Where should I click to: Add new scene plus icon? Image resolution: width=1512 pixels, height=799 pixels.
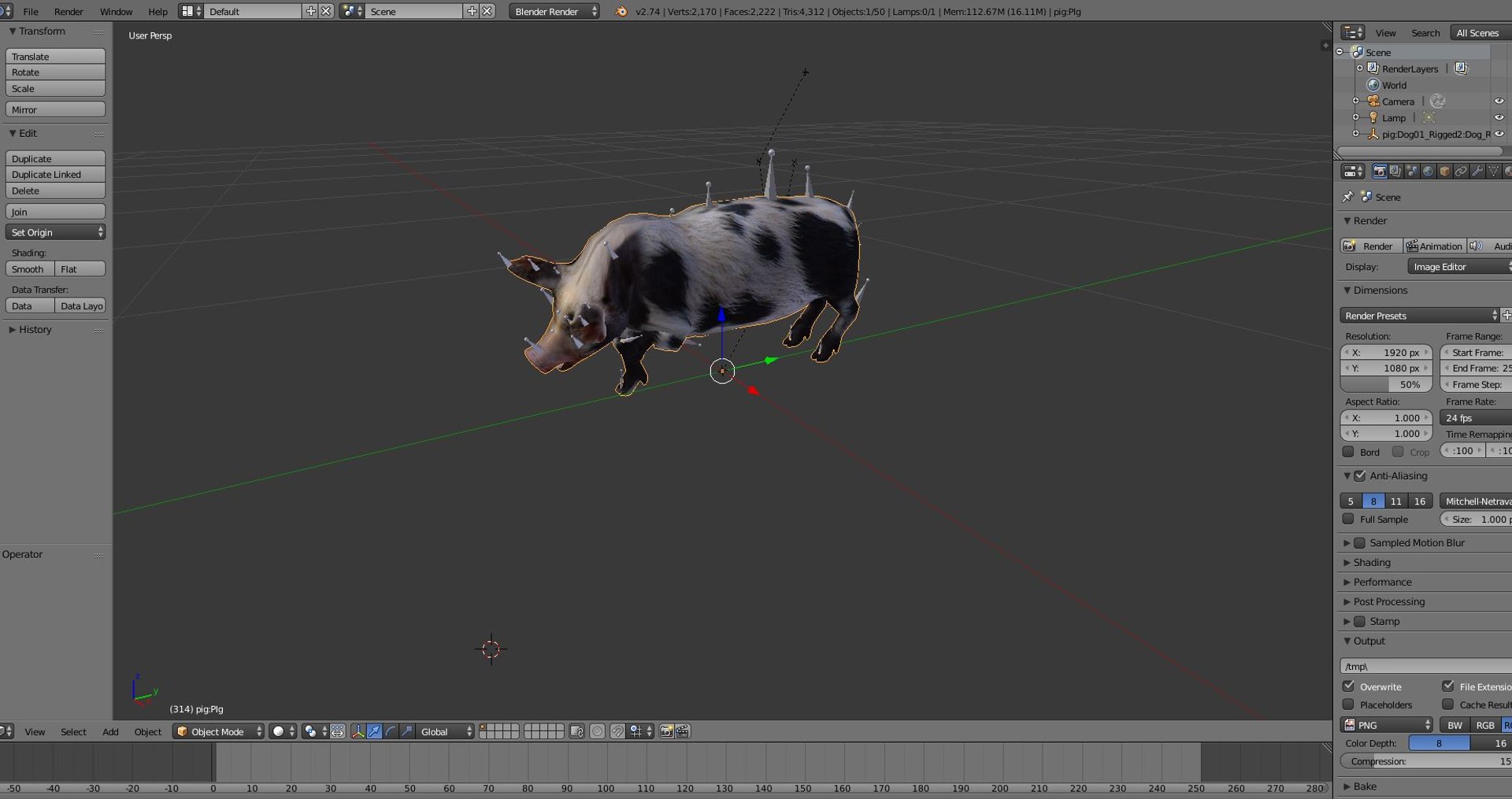pos(472,11)
